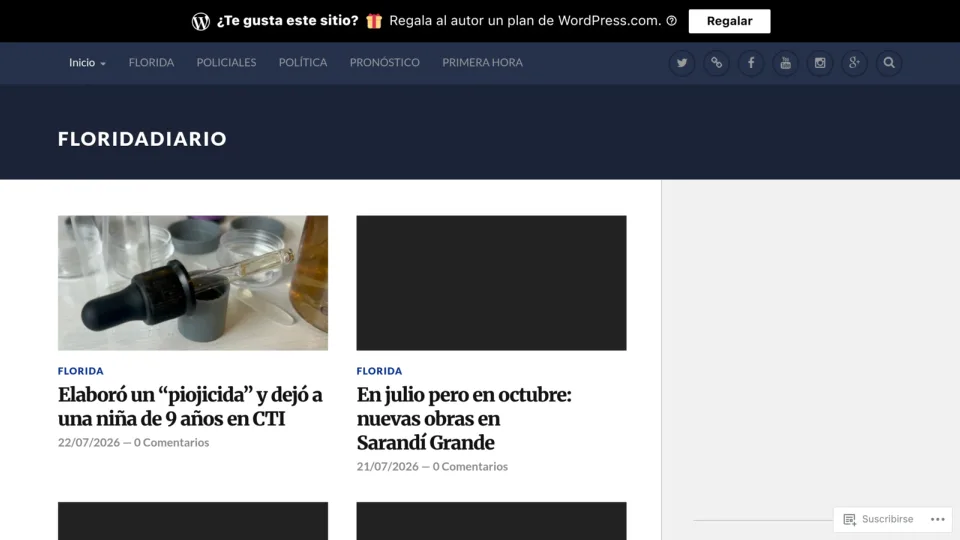Image resolution: width=960 pixels, height=540 pixels.
Task: Click the chain link social icon
Action: (716, 63)
